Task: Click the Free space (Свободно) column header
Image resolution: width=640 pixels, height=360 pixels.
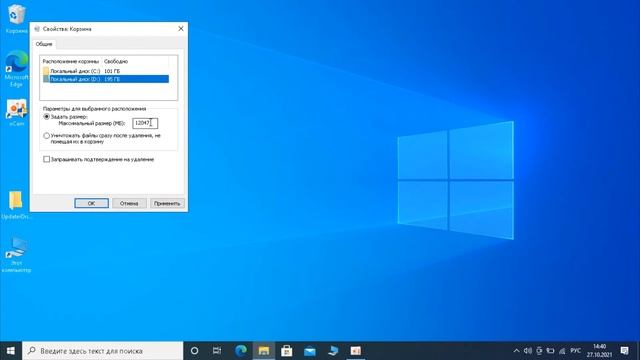Action: pyautogui.click(x=116, y=61)
